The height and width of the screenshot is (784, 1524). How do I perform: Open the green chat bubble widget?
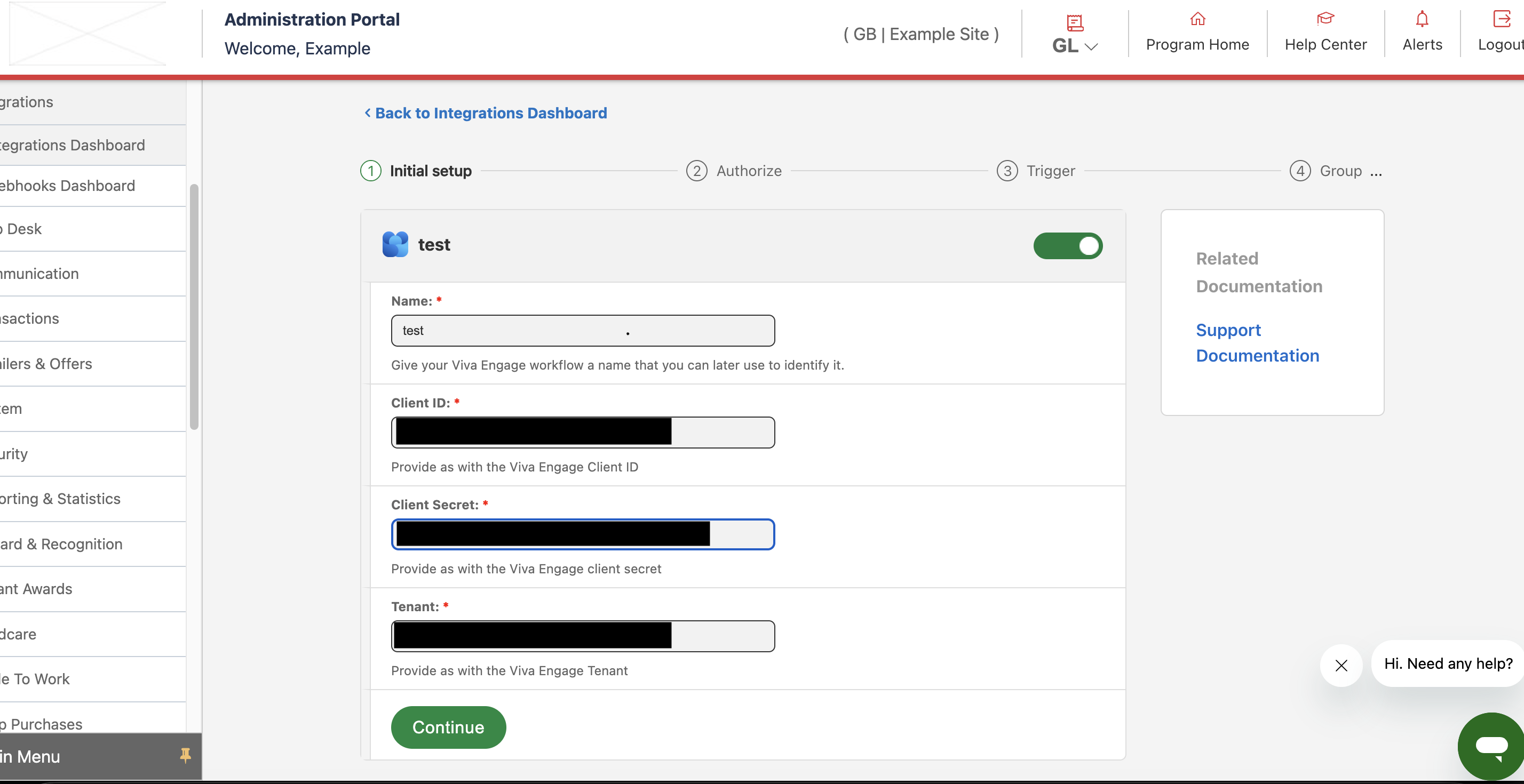pyautogui.click(x=1491, y=746)
